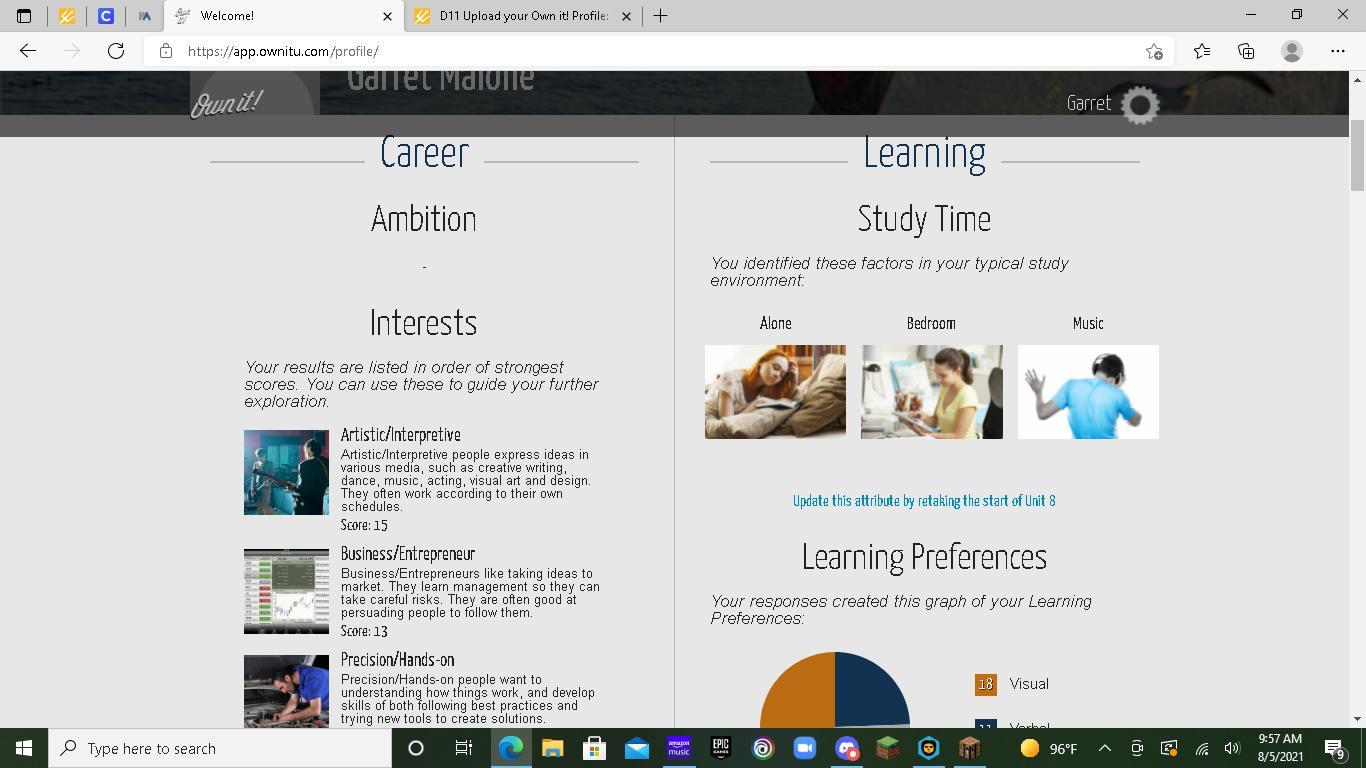Open Epic Games launcher in taskbar
This screenshot has width=1366, height=768.
pos(720,748)
